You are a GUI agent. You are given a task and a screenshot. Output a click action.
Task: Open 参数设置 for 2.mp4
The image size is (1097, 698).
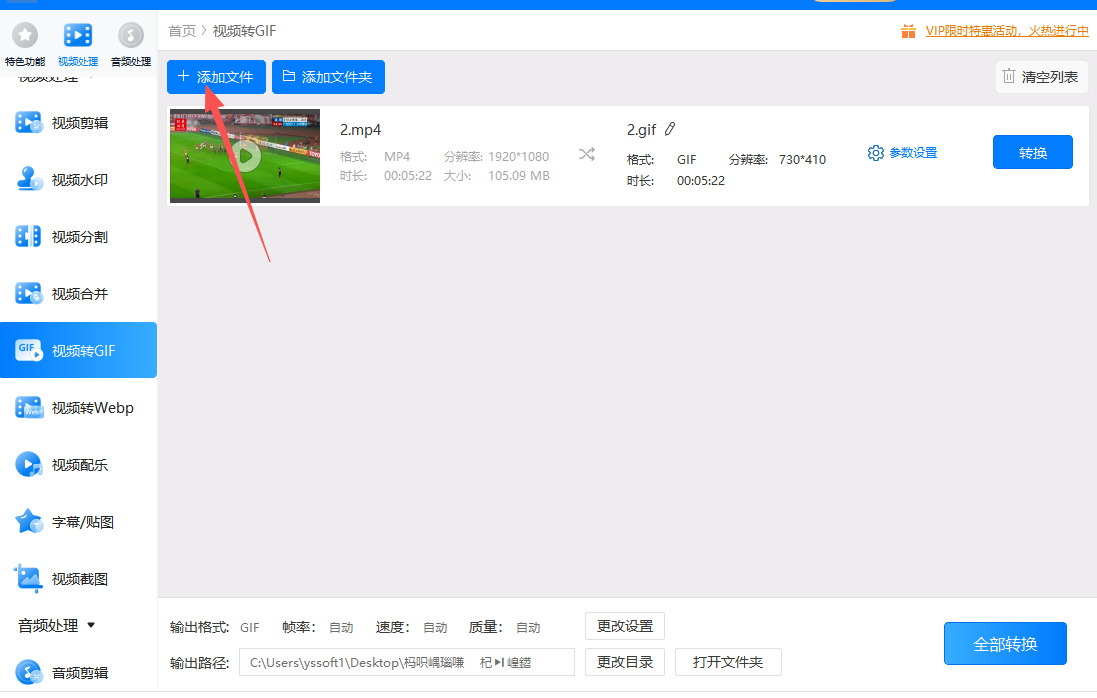[x=903, y=152]
